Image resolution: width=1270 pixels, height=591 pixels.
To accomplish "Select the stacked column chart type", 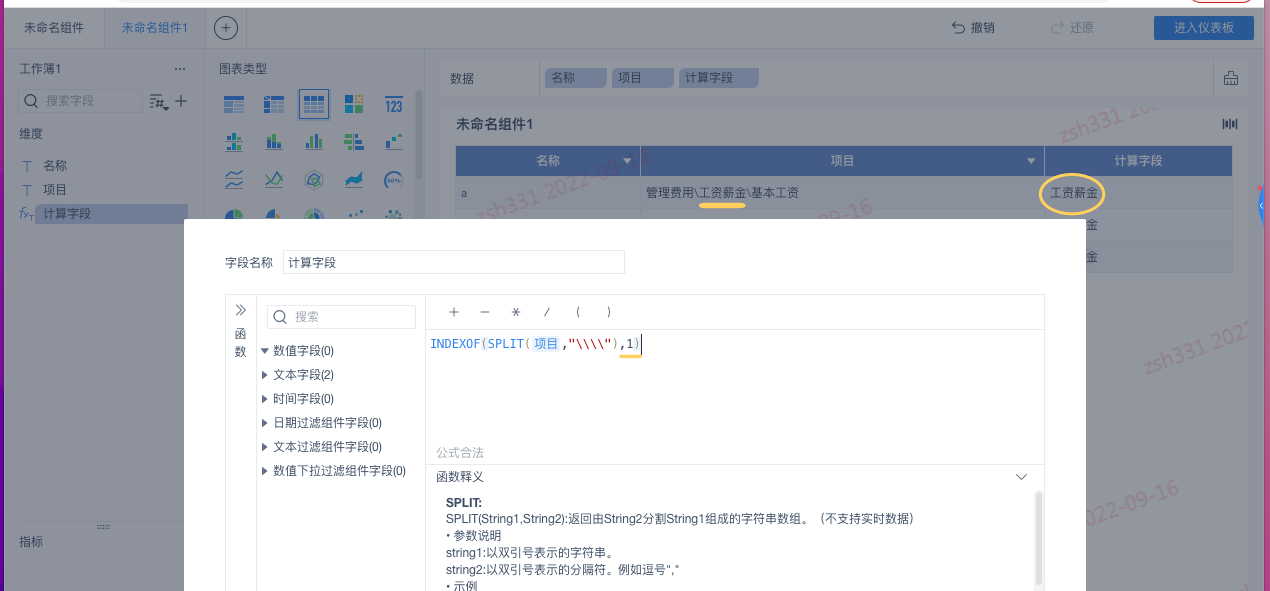I will (274, 142).
